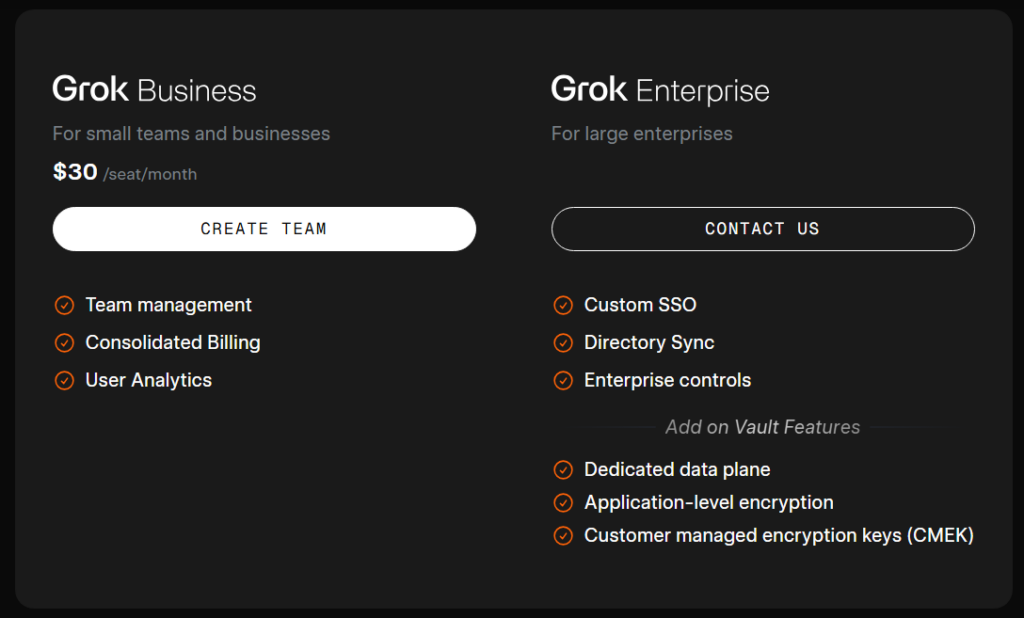Screen dimensions: 1024x618
Task: Click the For small teams and businesses subtitle
Action: coord(190,133)
